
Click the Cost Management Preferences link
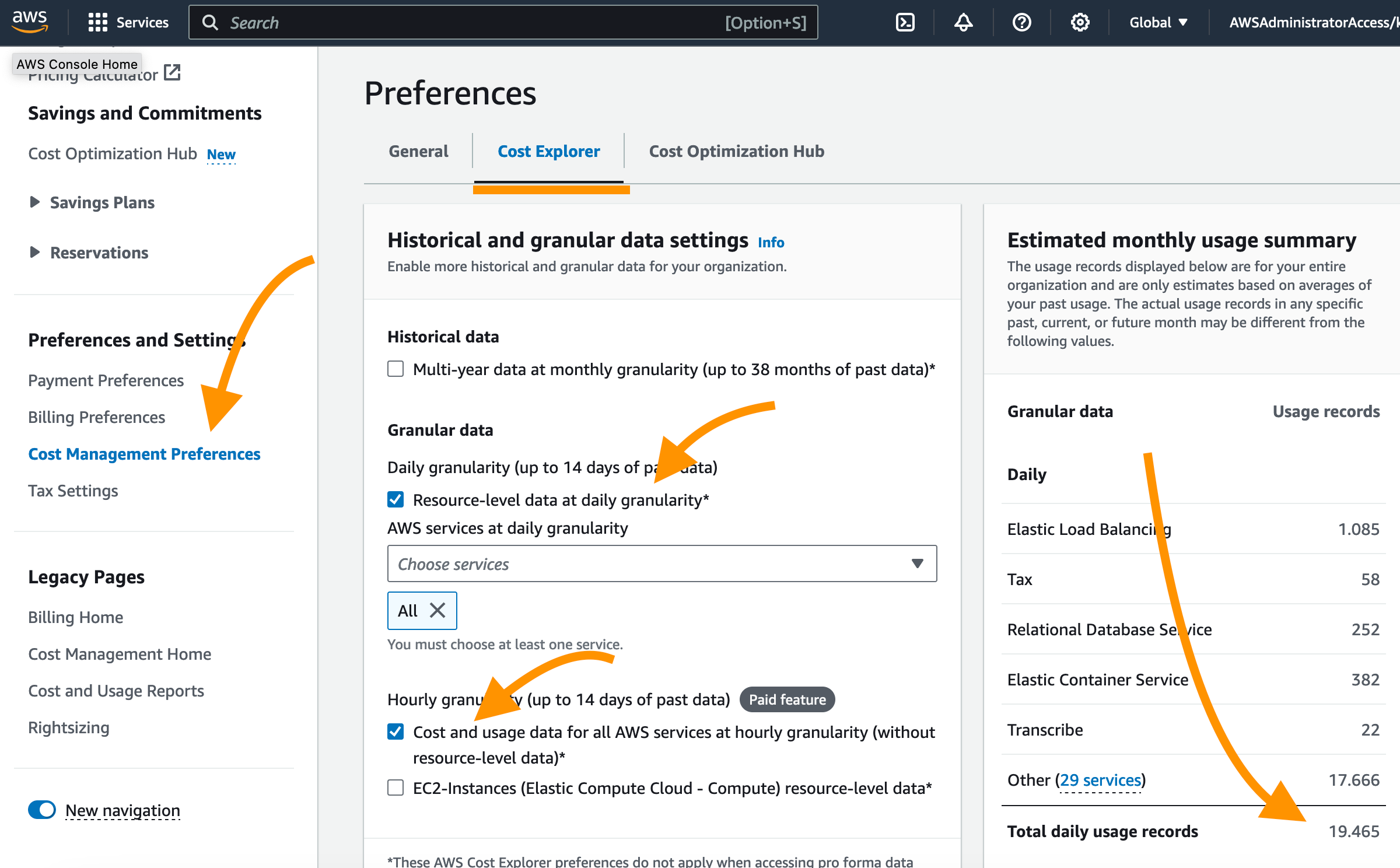[x=144, y=454]
